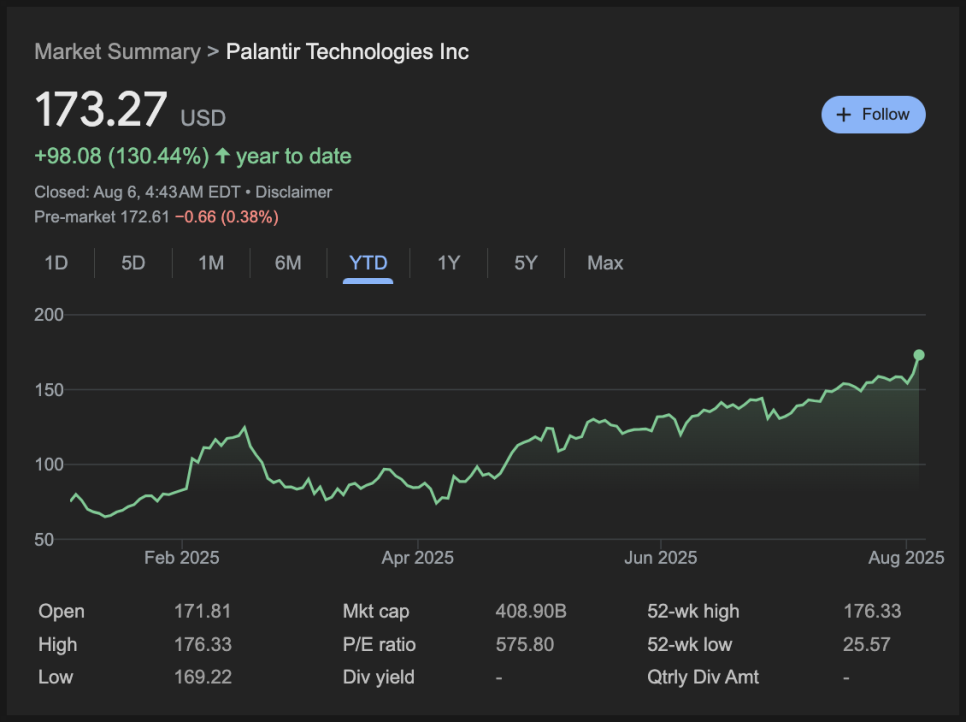966x722 pixels.
Task: Switch to the 5Y range tab
Action: pyautogui.click(x=526, y=263)
